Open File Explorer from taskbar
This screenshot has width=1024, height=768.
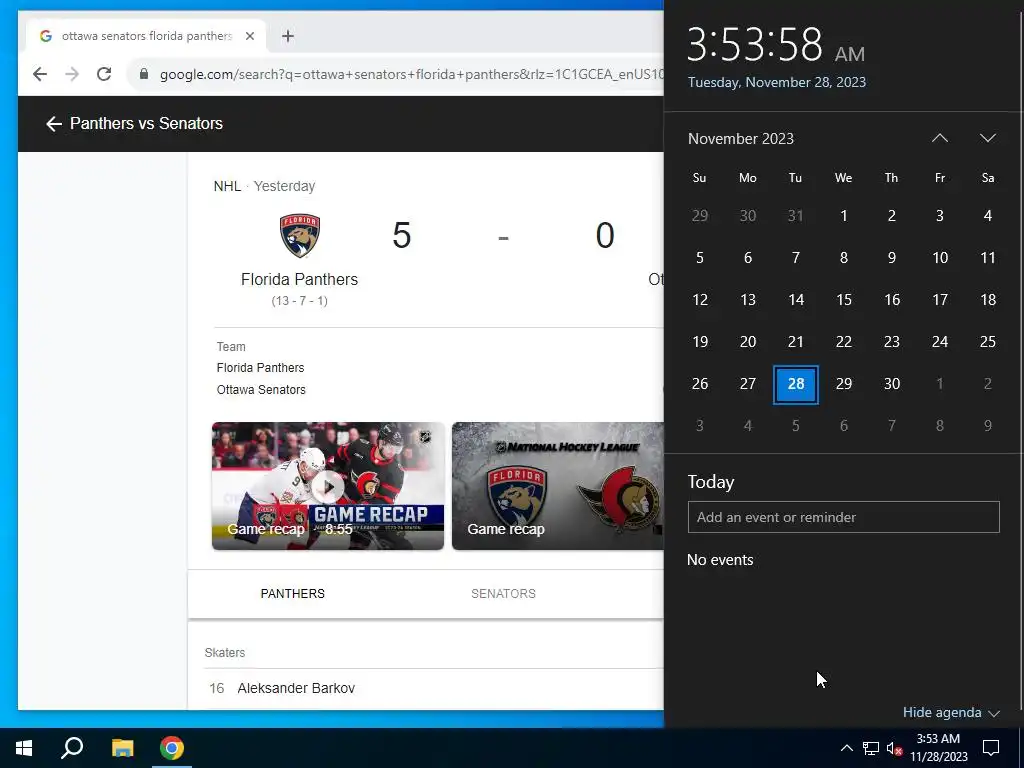pos(122,748)
